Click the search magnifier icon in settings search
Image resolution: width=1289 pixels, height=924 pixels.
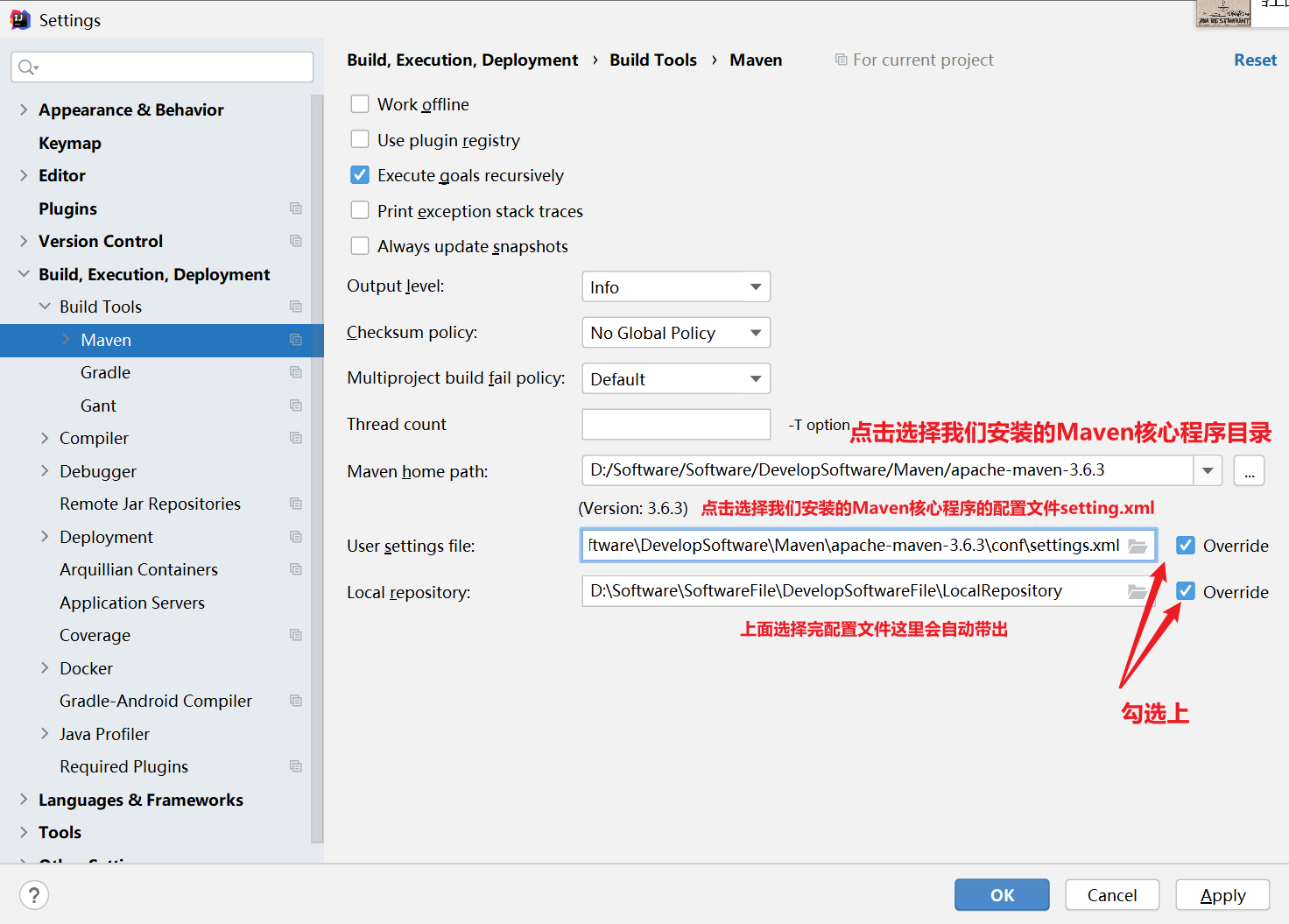pos(27,67)
